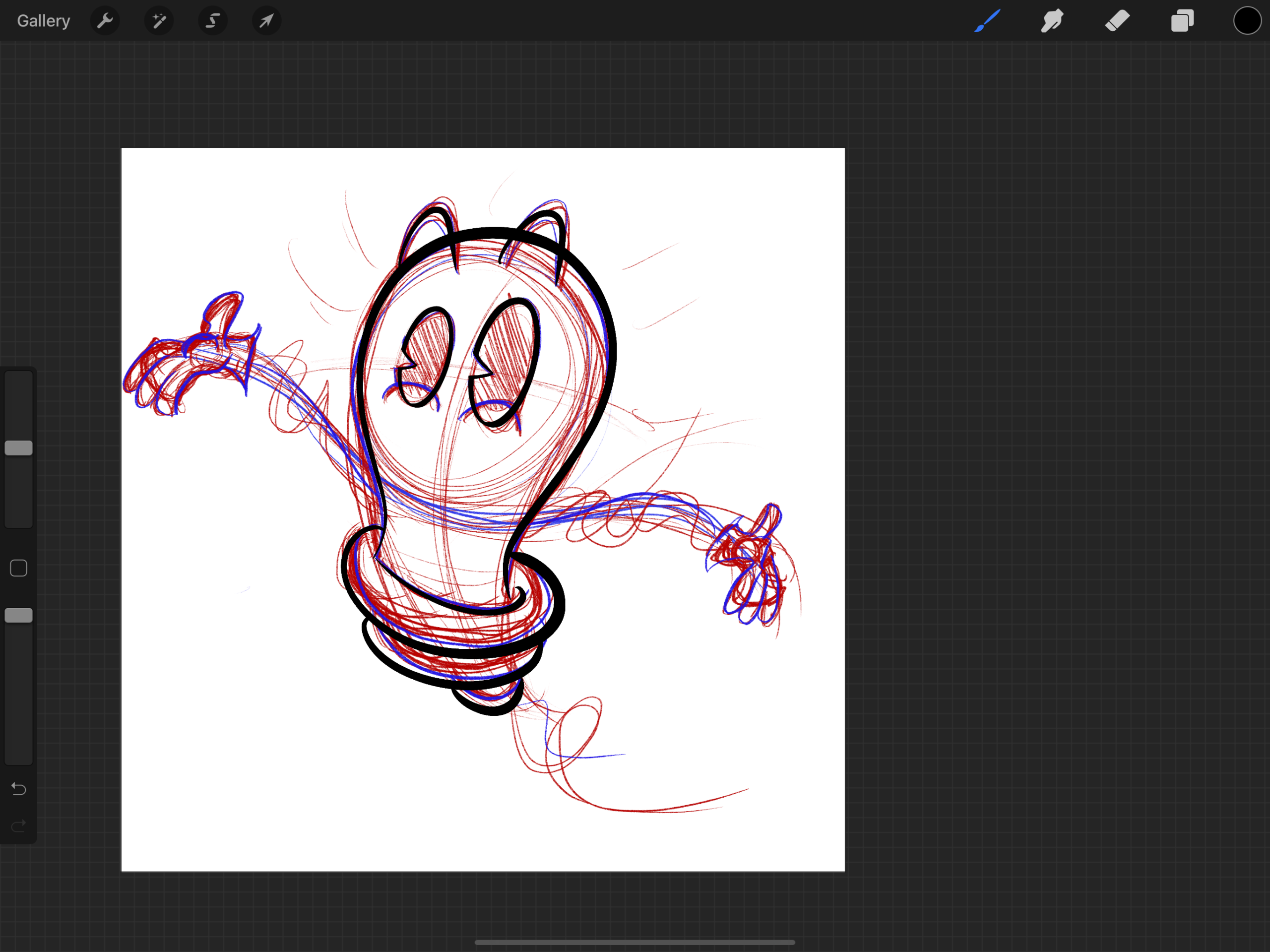The width and height of the screenshot is (1270, 952).
Task: Click the brush size slider handle
Action: (x=18, y=448)
